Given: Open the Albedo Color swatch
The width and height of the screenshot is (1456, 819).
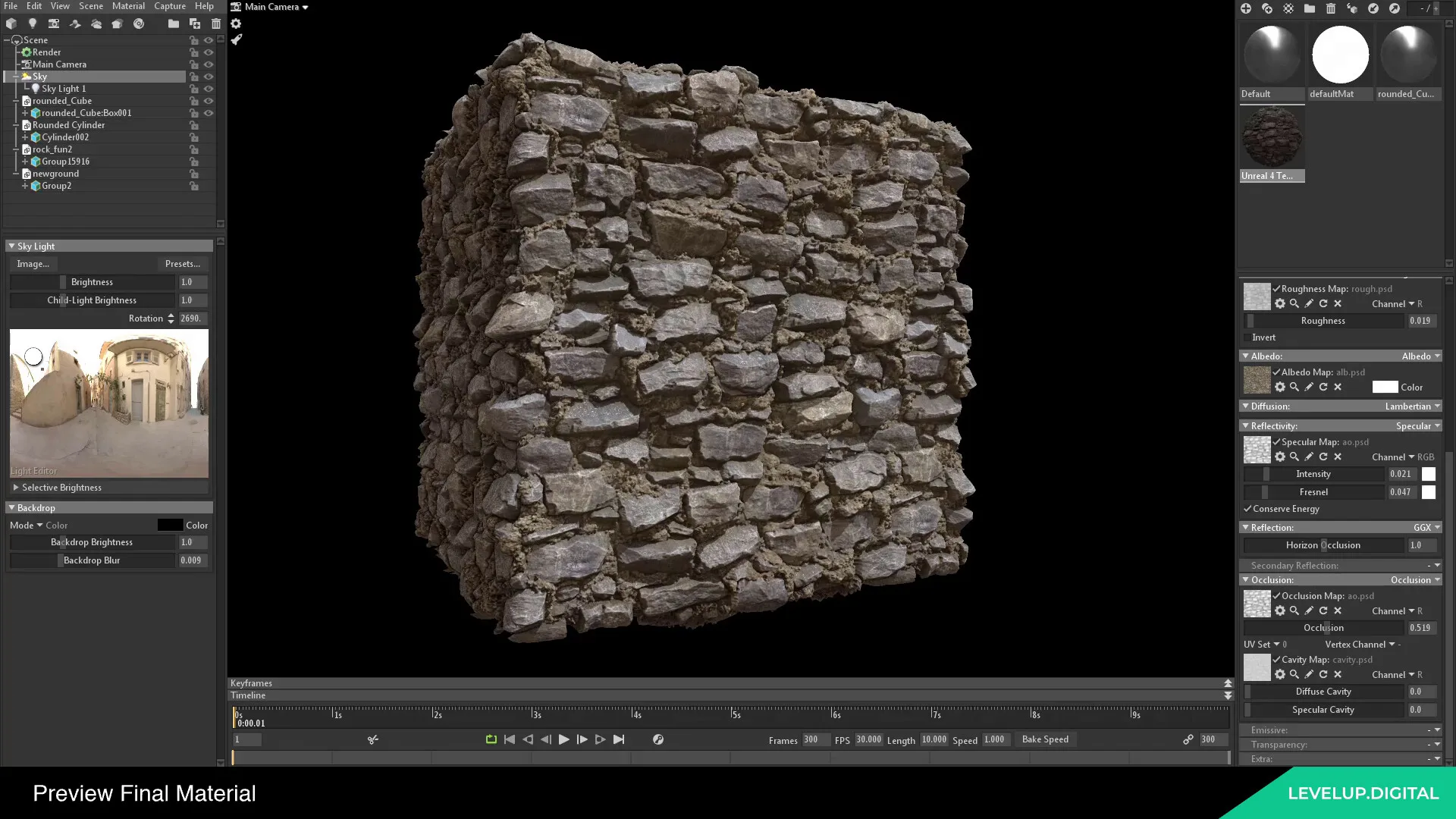Looking at the screenshot, I should pos(1385,387).
